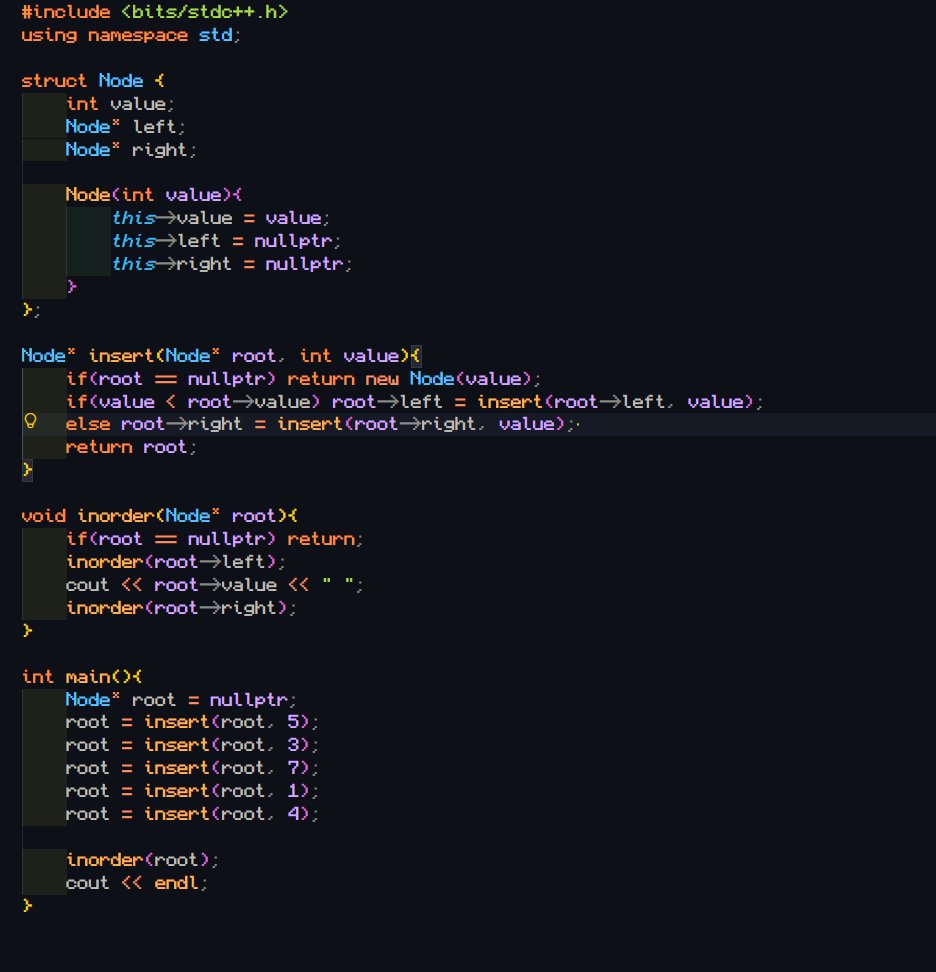The width and height of the screenshot is (936, 972).
Task: Click the 'return root;' line
Action: click(x=131, y=447)
